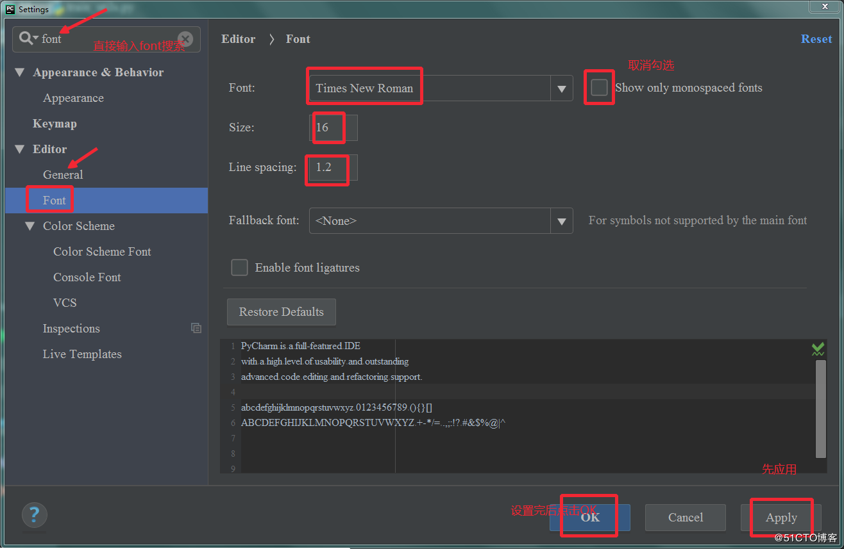The width and height of the screenshot is (844, 549).
Task: Apply the font settings
Action: click(781, 517)
